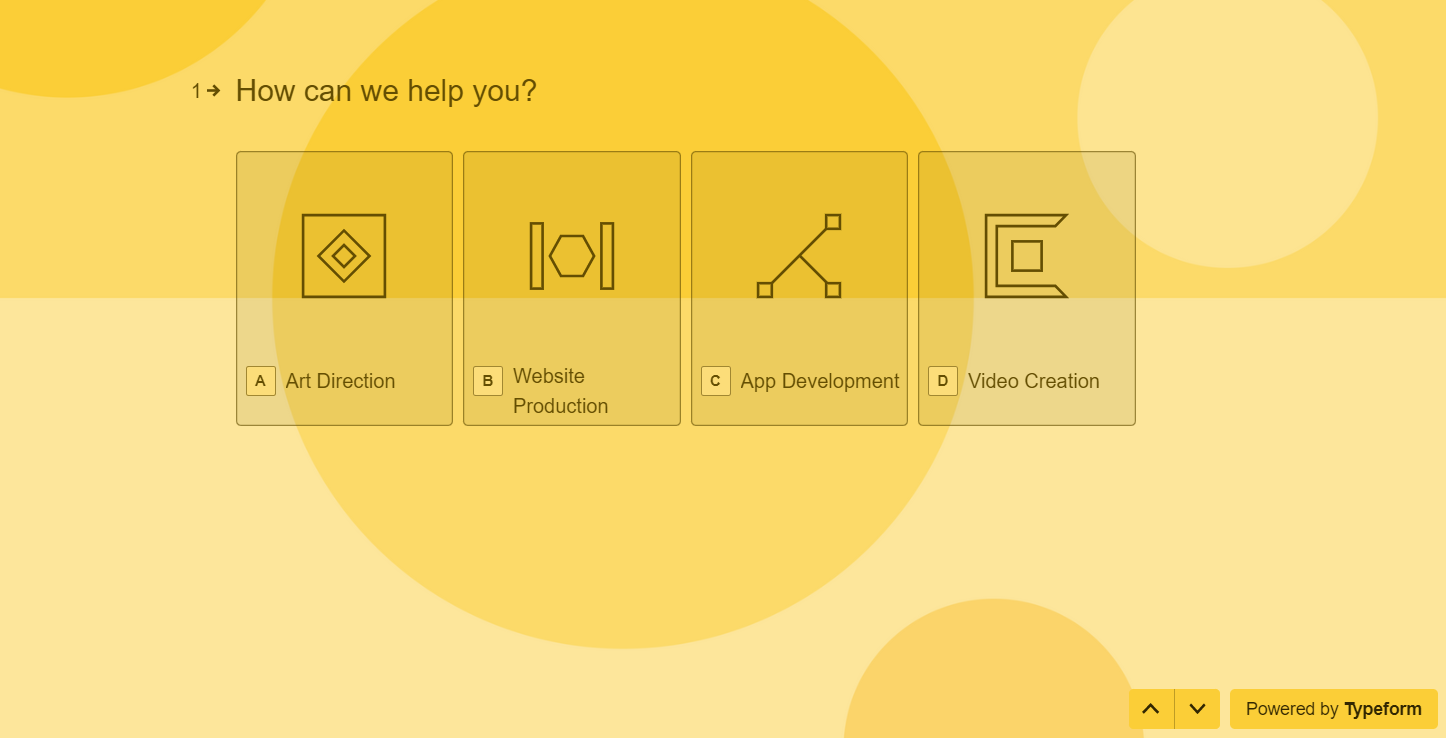Go to previous question with up chevron
Image resolution: width=1446 pixels, height=738 pixels.
pos(1151,709)
